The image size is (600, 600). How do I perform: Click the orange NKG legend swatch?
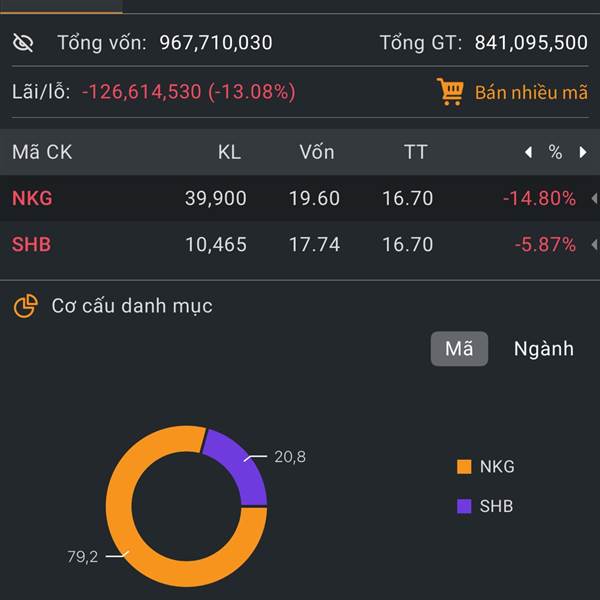(464, 467)
